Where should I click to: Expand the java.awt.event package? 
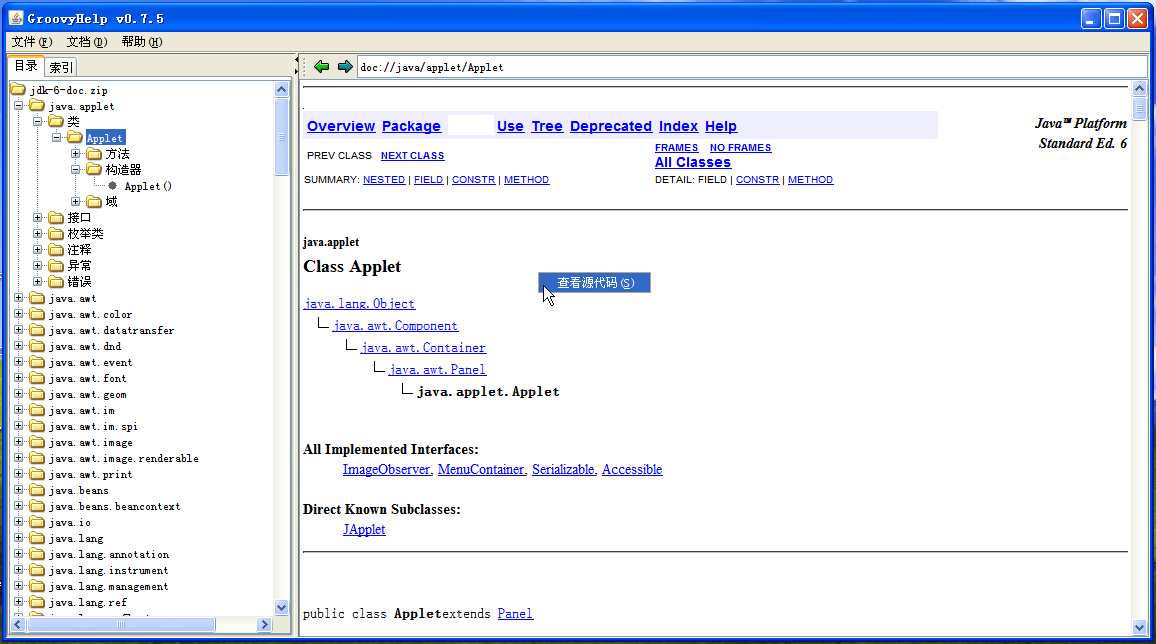(18, 362)
